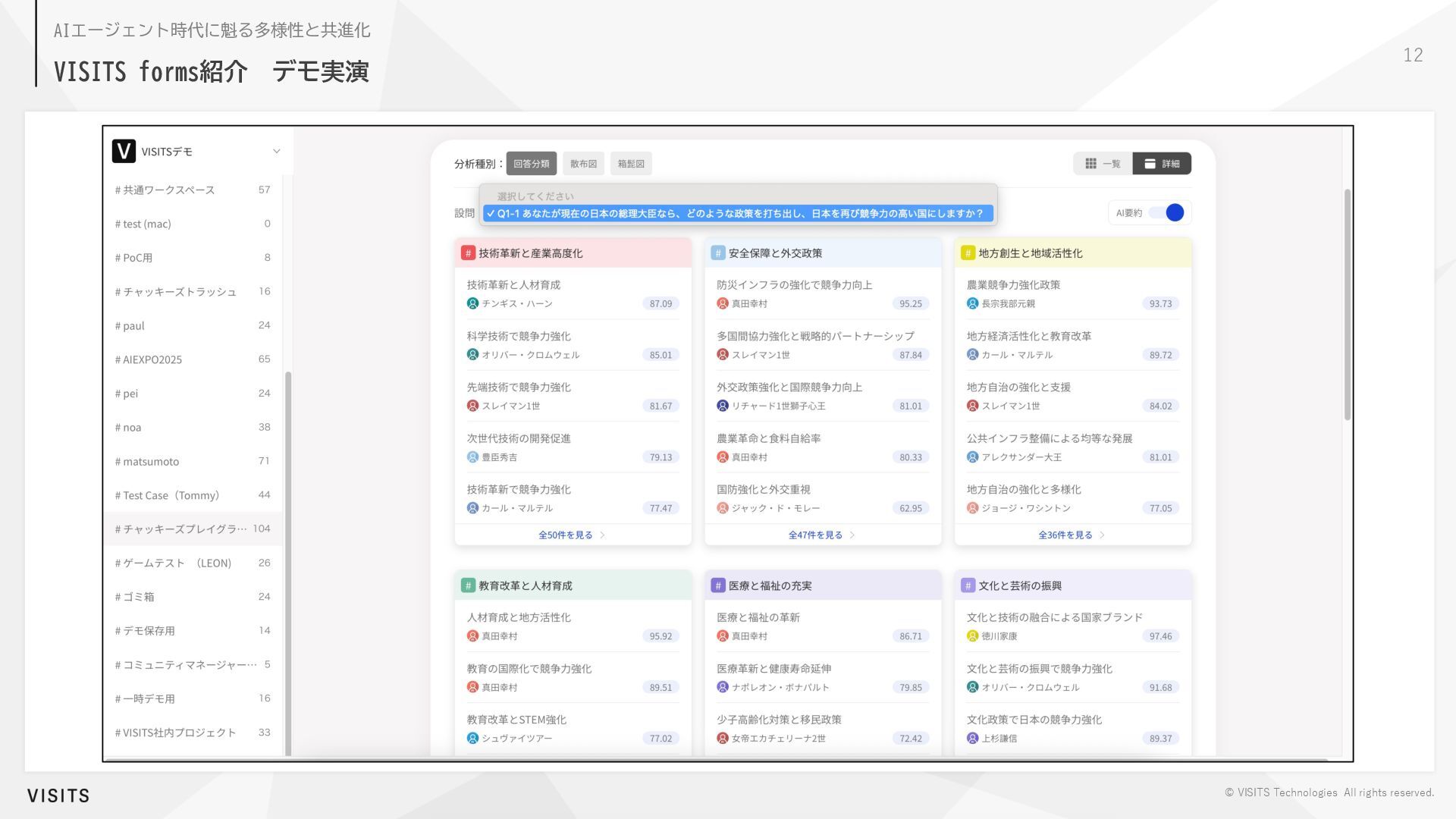
Task: Click chevron next to 全50件を見る
Action: [603, 535]
